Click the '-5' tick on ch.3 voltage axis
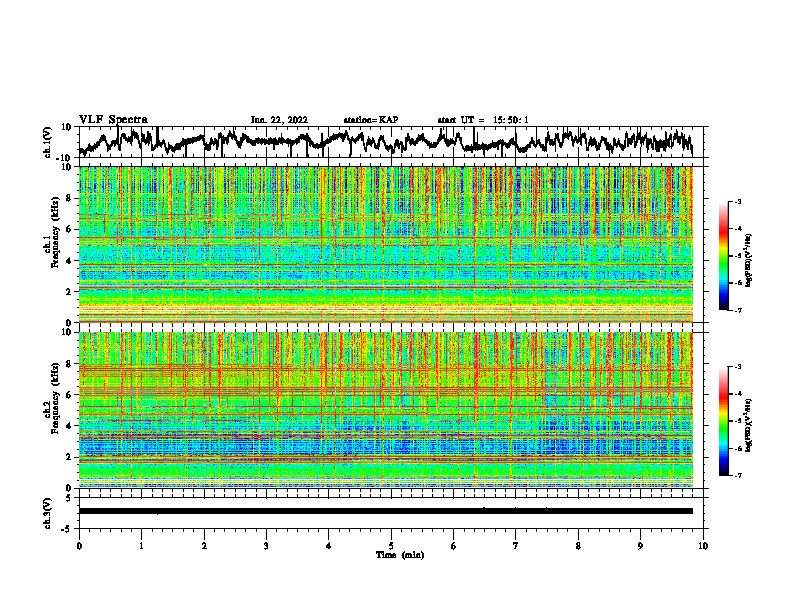792x612 pixels. (x=67, y=529)
